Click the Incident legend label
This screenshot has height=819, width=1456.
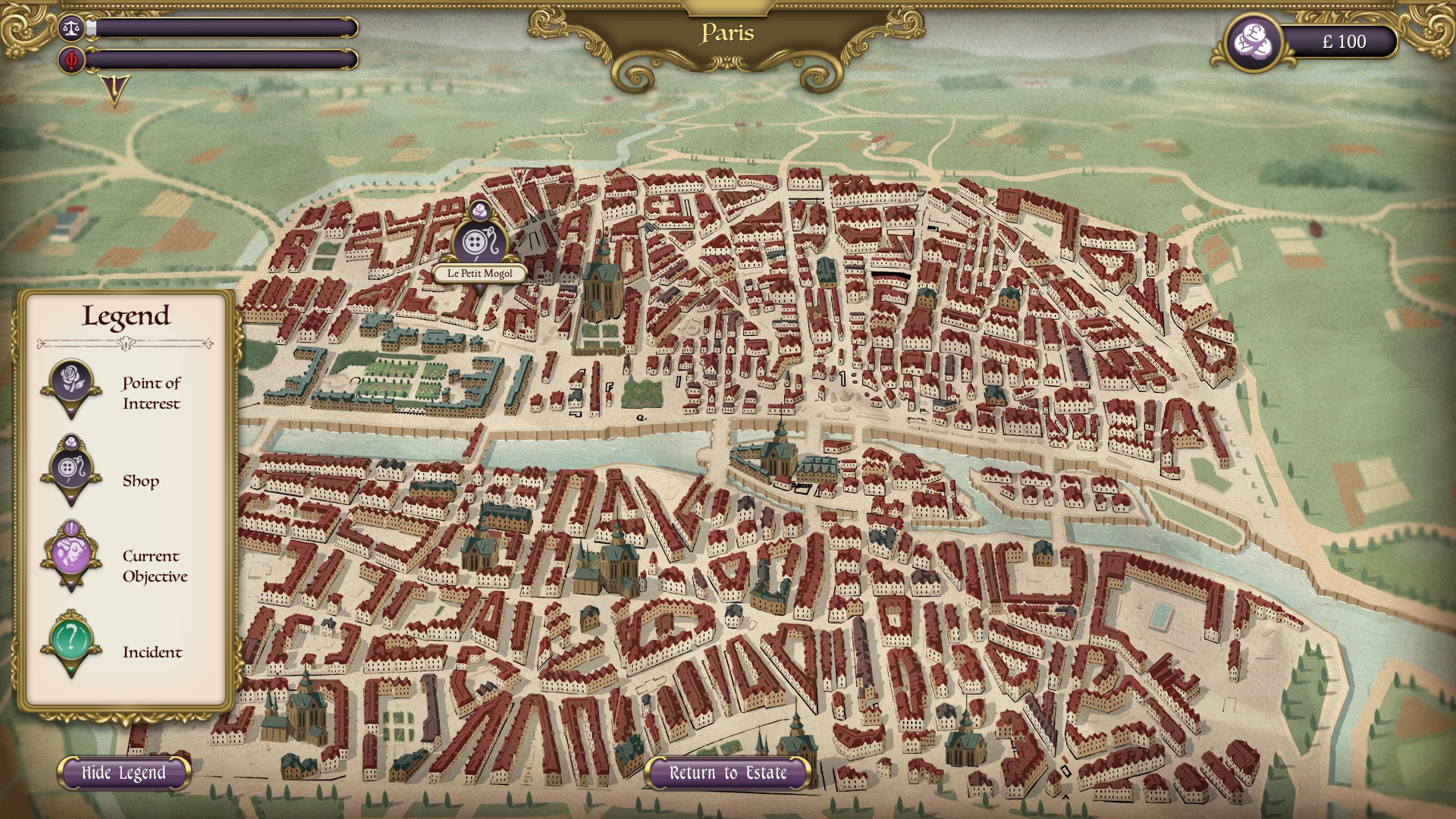[x=152, y=652]
